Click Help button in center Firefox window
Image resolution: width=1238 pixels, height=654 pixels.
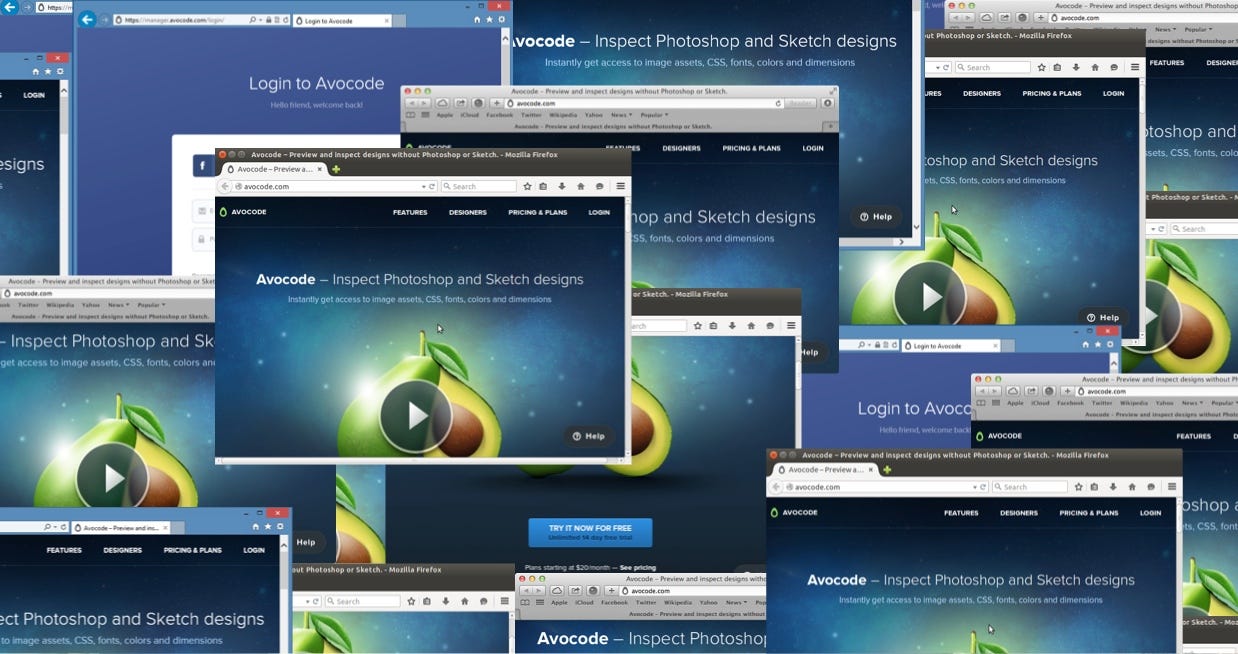click(x=588, y=436)
